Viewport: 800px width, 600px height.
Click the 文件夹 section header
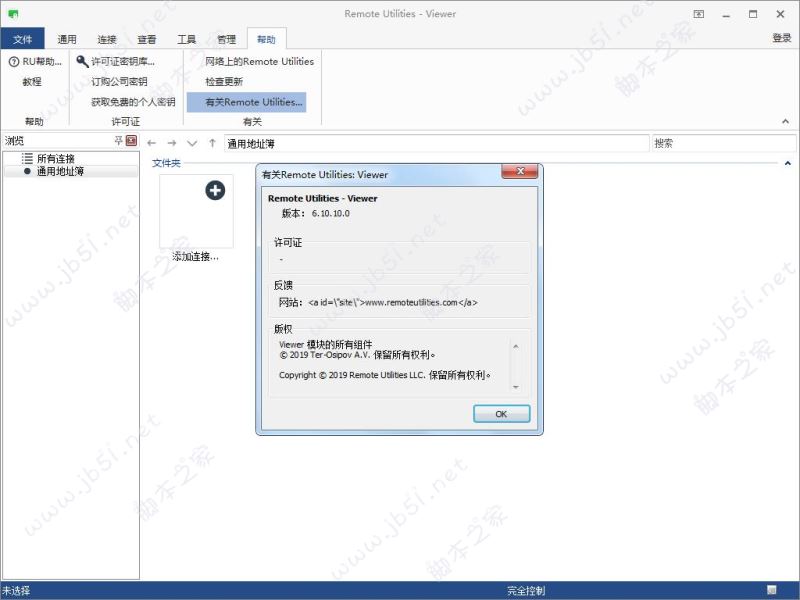166,163
